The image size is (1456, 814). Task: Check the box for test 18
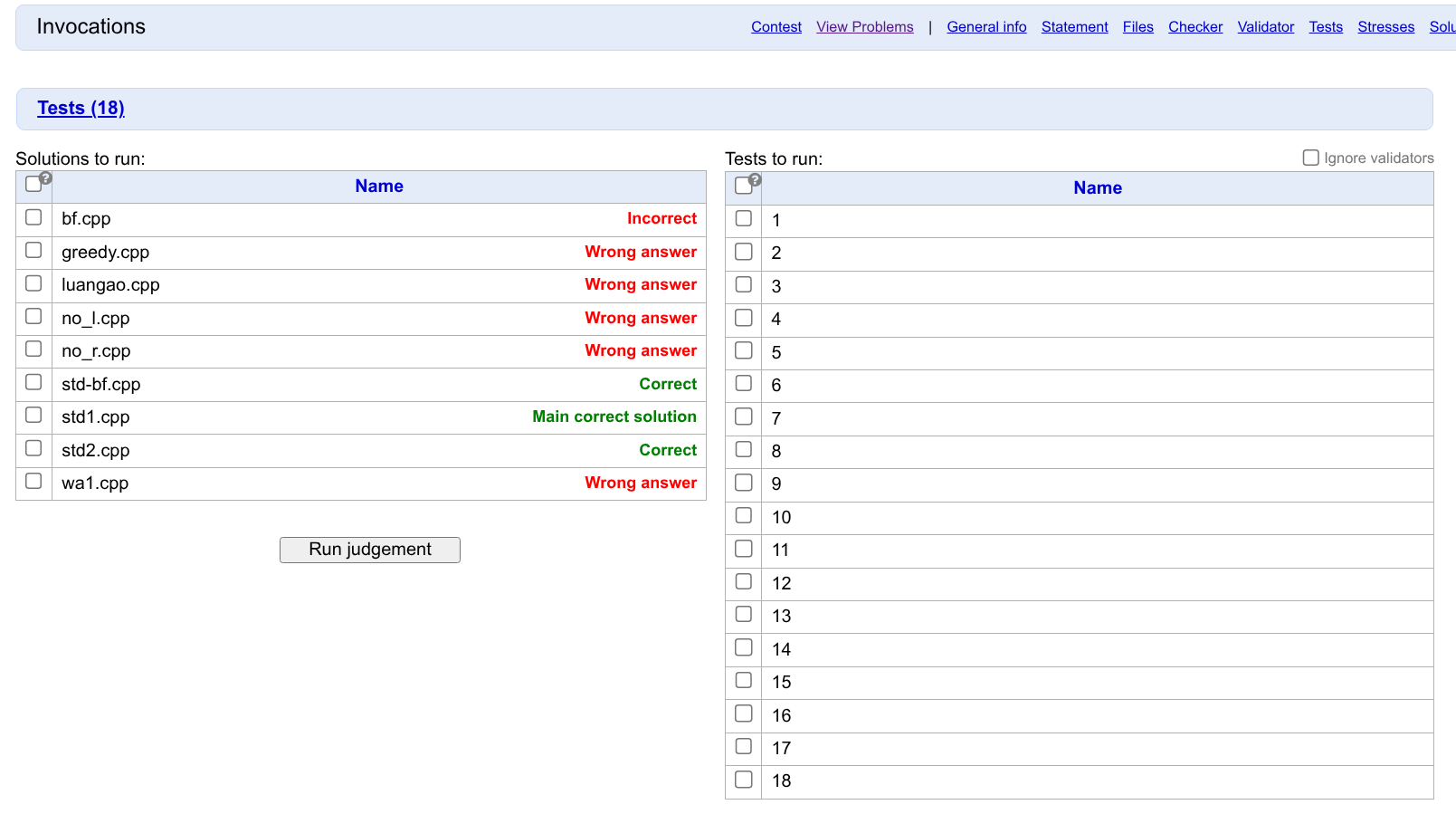pyautogui.click(x=744, y=779)
